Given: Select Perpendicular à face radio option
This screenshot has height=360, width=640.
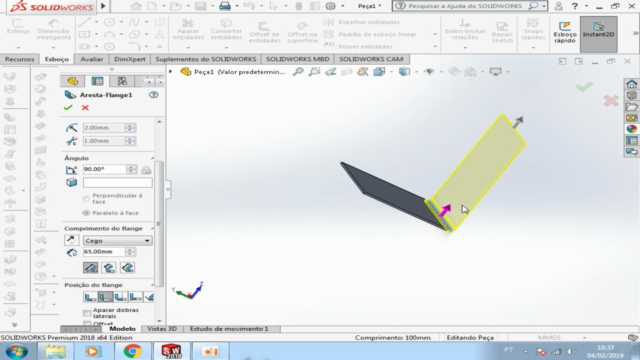Looking at the screenshot, I should tap(86, 199).
